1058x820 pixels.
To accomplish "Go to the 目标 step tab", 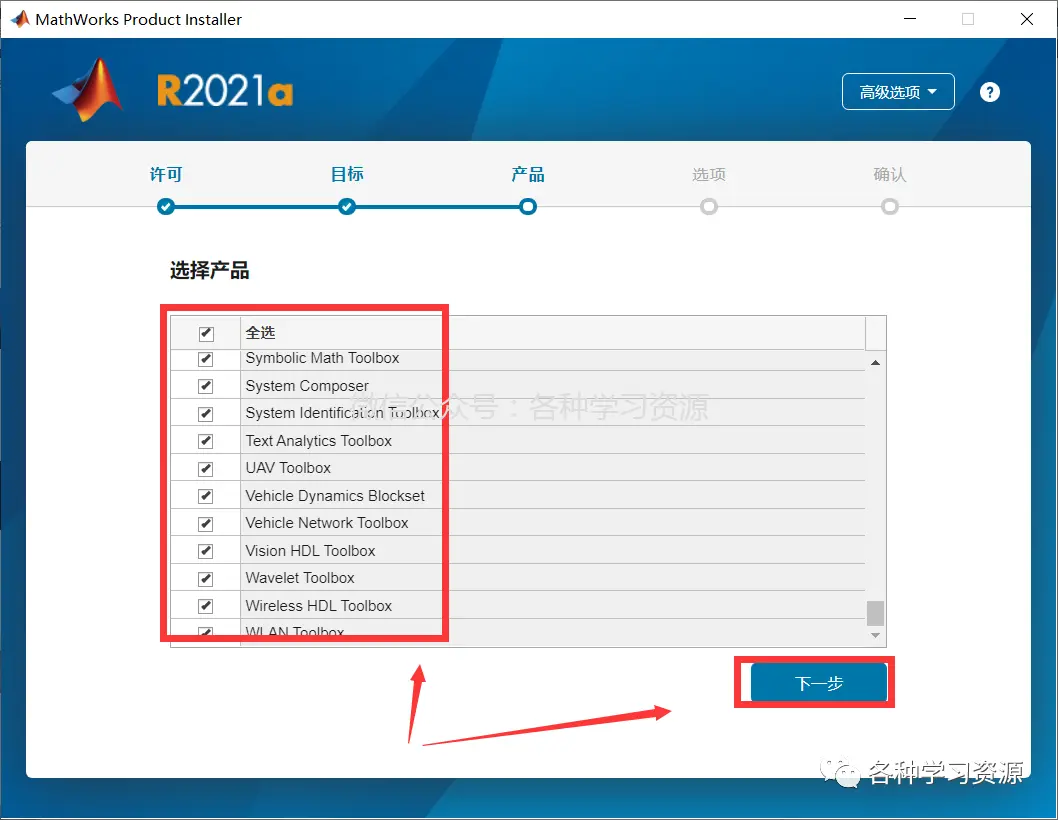I will [x=347, y=175].
